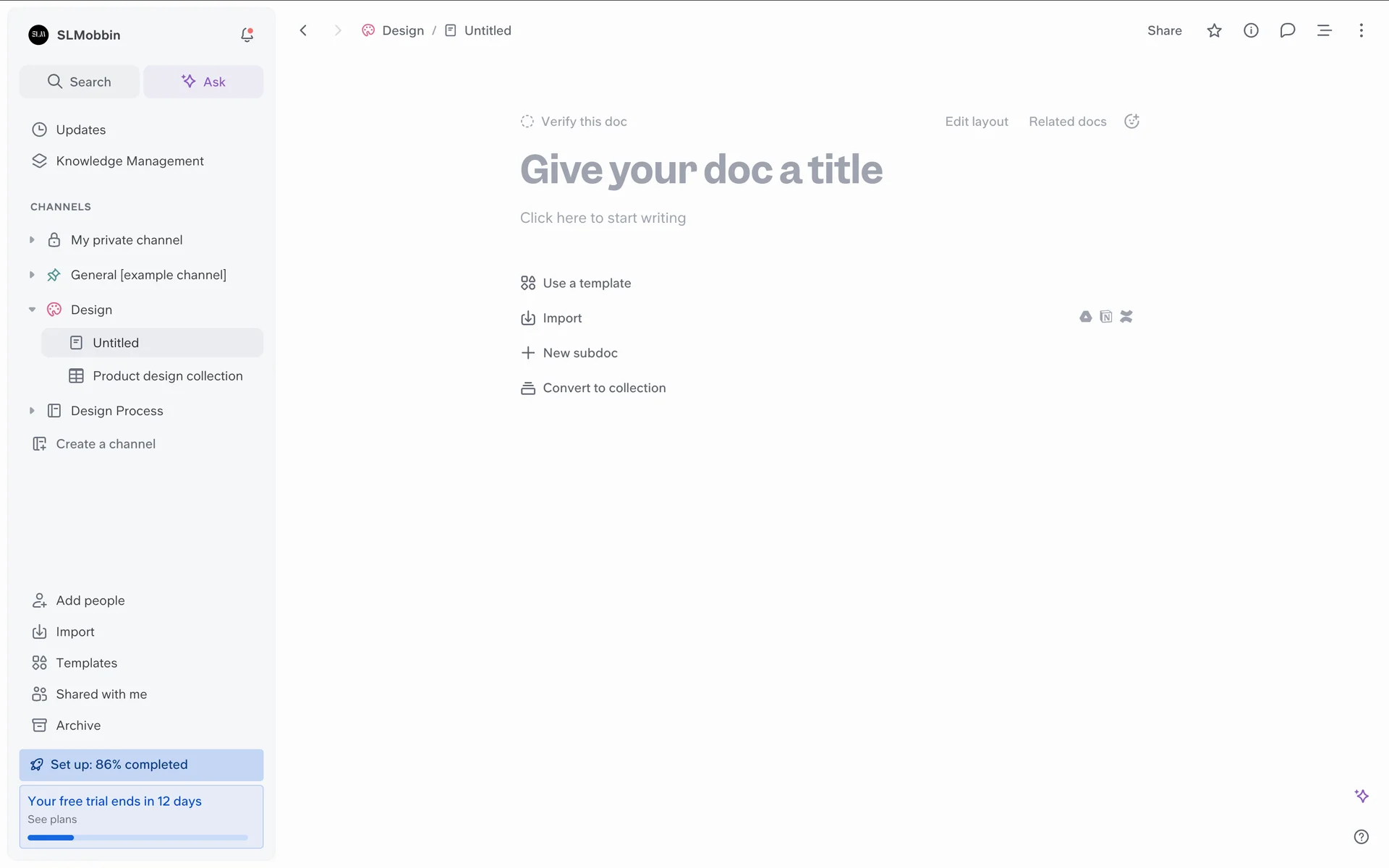The height and width of the screenshot is (868, 1389).
Task: Open the table of contents icon
Action: click(1324, 30)
